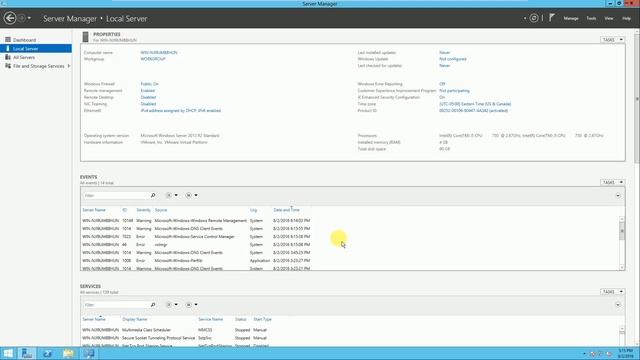Expand the File and Storage Services arrow
This screenshot has height=360, width=640.
tap(69, 66)
